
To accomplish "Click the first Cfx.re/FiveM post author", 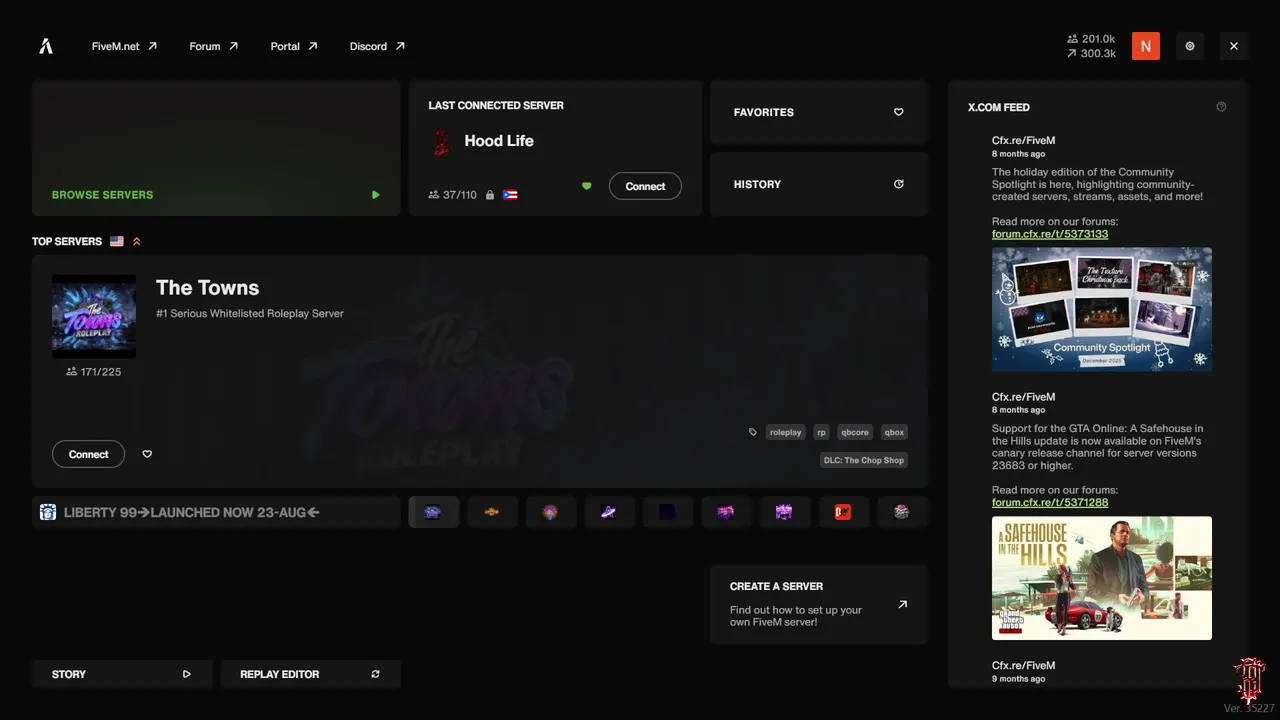I will point(1024,141).
